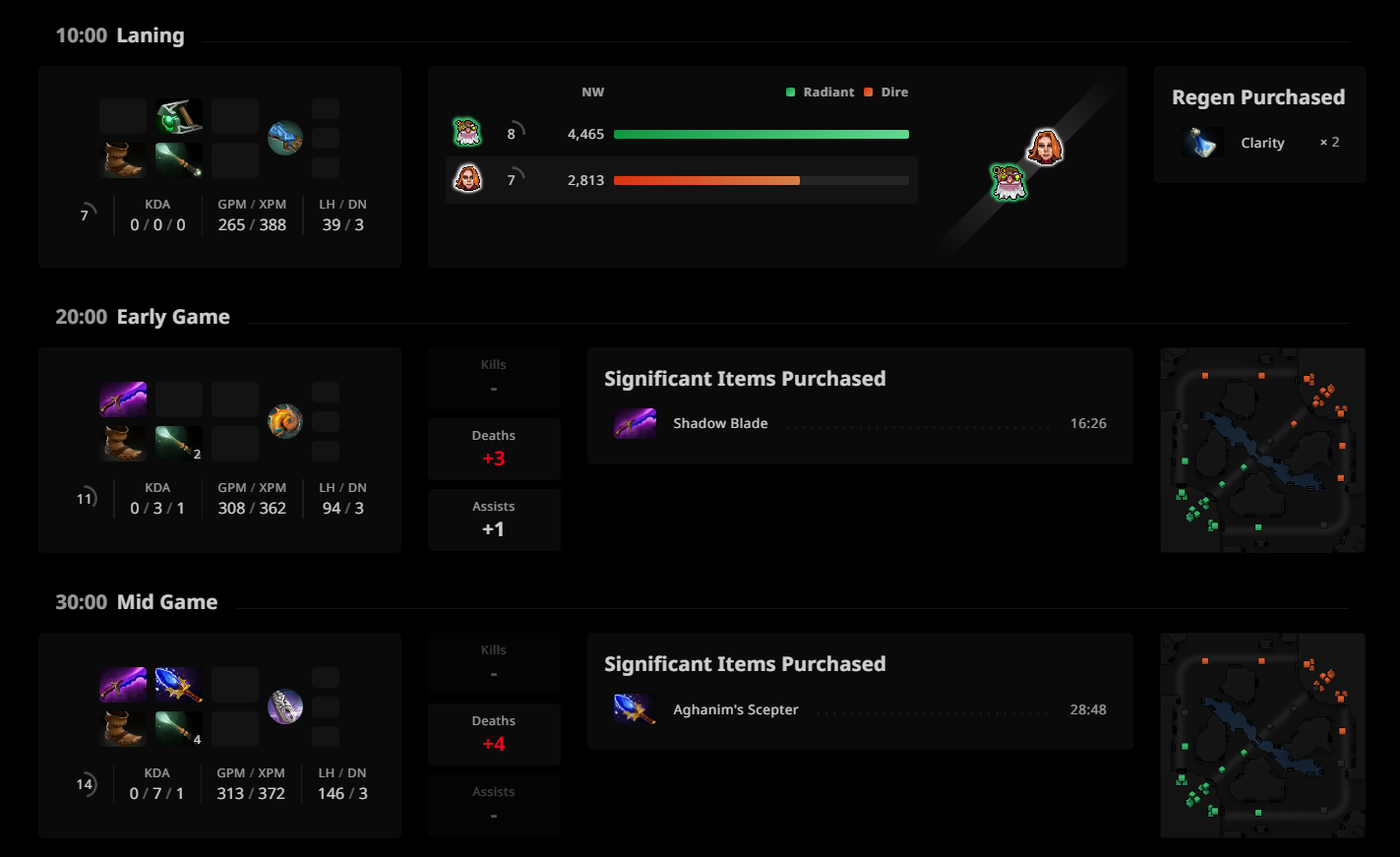
Task: Click the 4,465 Radiant net worth value
Action: (585, 134)
